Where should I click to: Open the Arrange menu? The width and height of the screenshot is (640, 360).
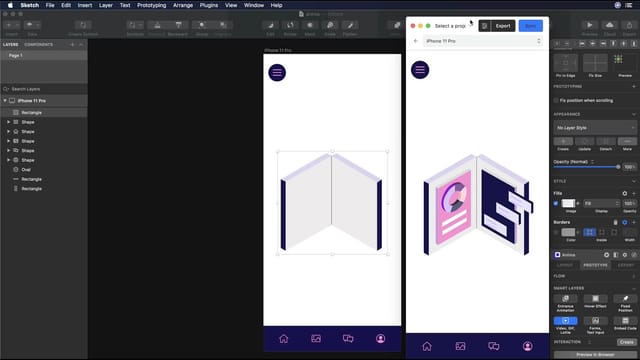(x=183, y=5)
